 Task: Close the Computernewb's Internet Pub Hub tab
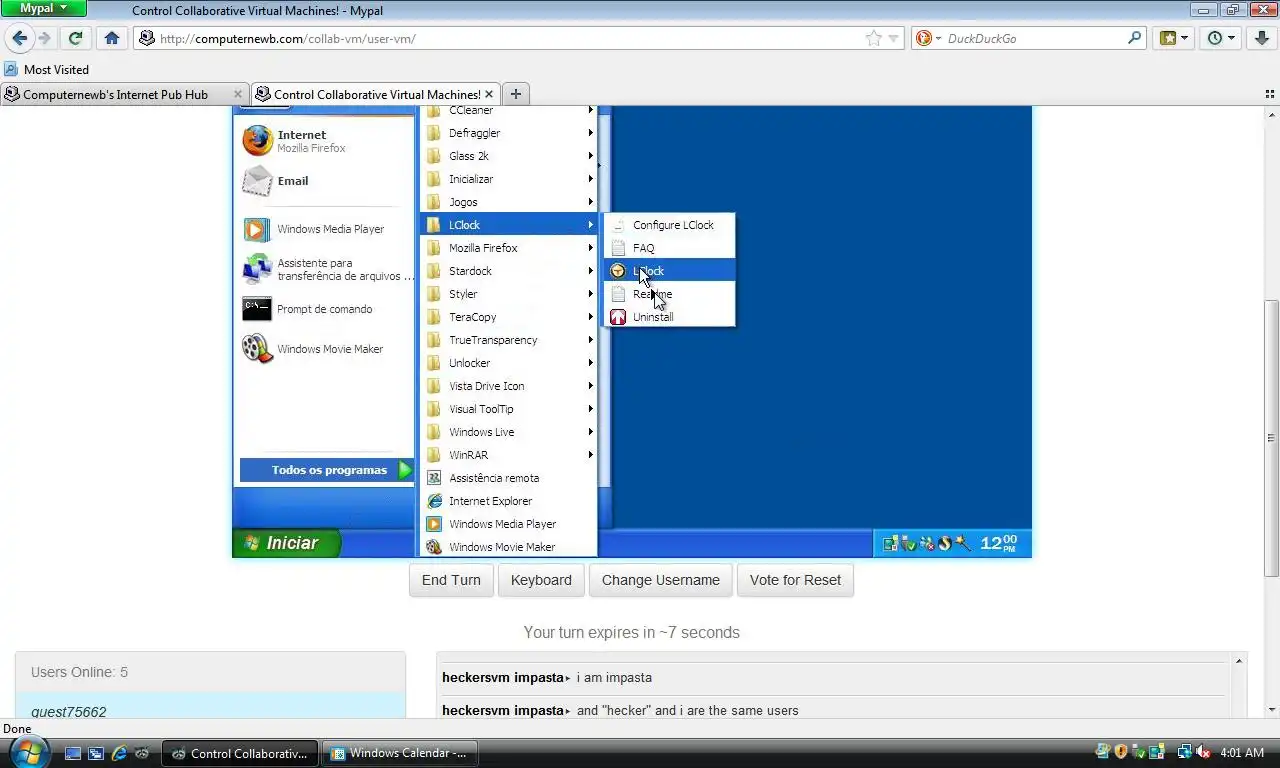point(238,94)
